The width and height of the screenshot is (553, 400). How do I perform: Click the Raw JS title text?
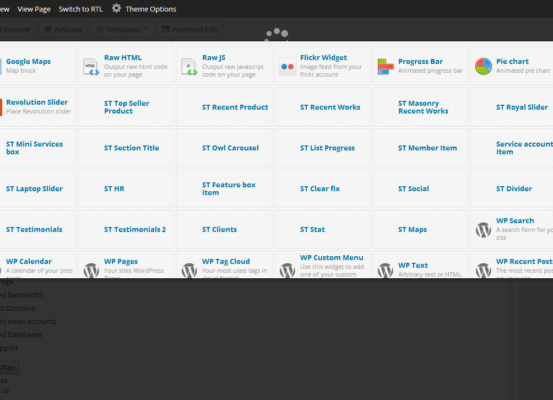click(213, 57)
